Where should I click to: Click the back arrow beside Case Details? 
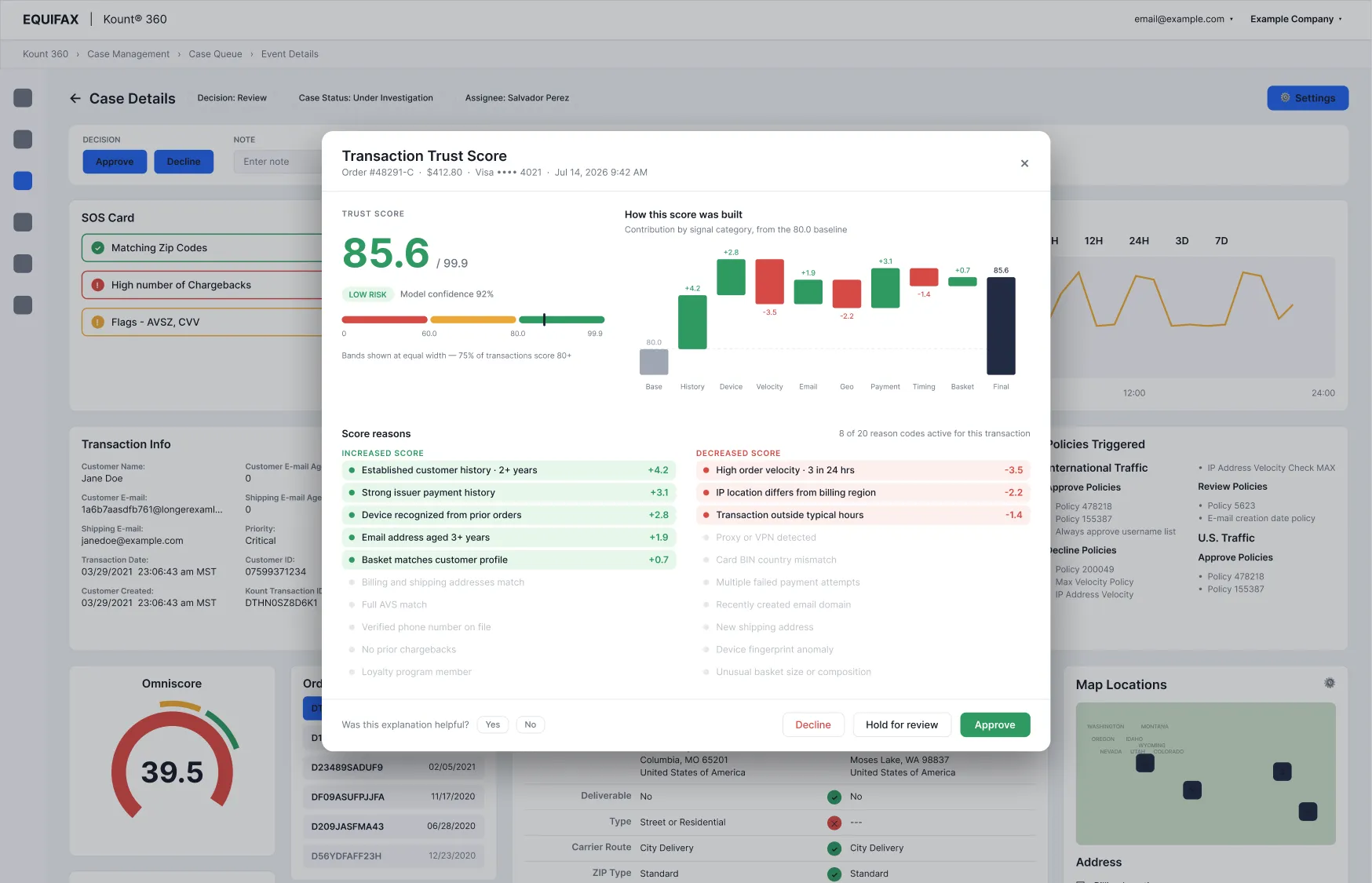pos(75,98)
